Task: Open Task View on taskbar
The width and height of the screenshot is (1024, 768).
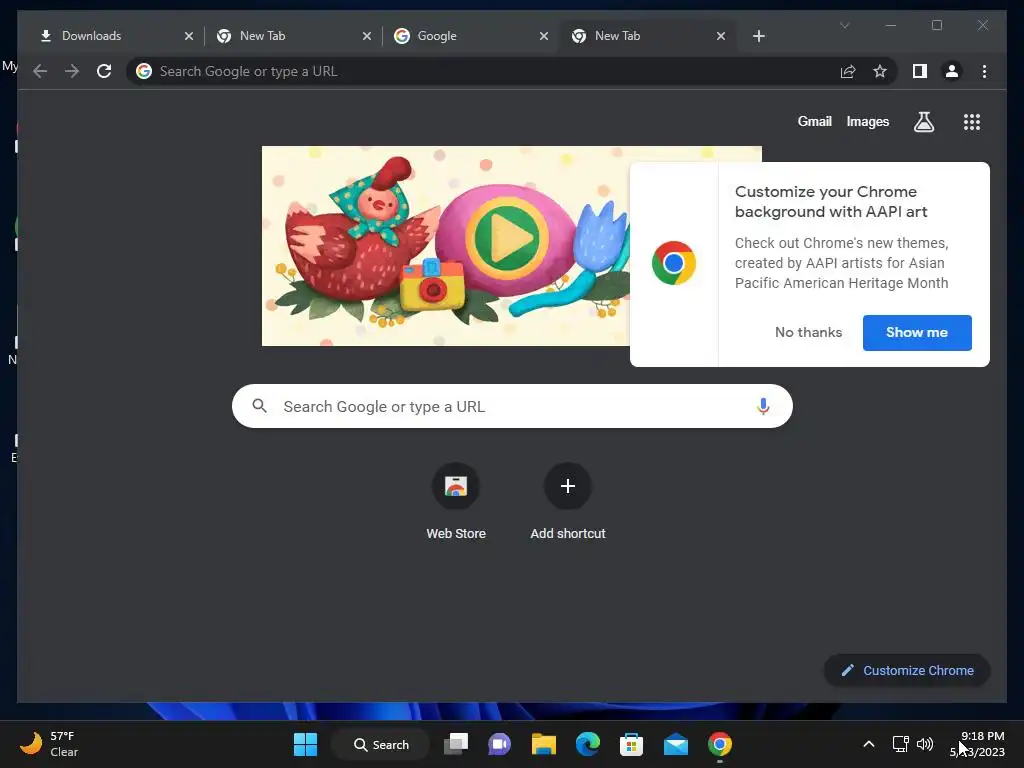Action: point(456,744)
